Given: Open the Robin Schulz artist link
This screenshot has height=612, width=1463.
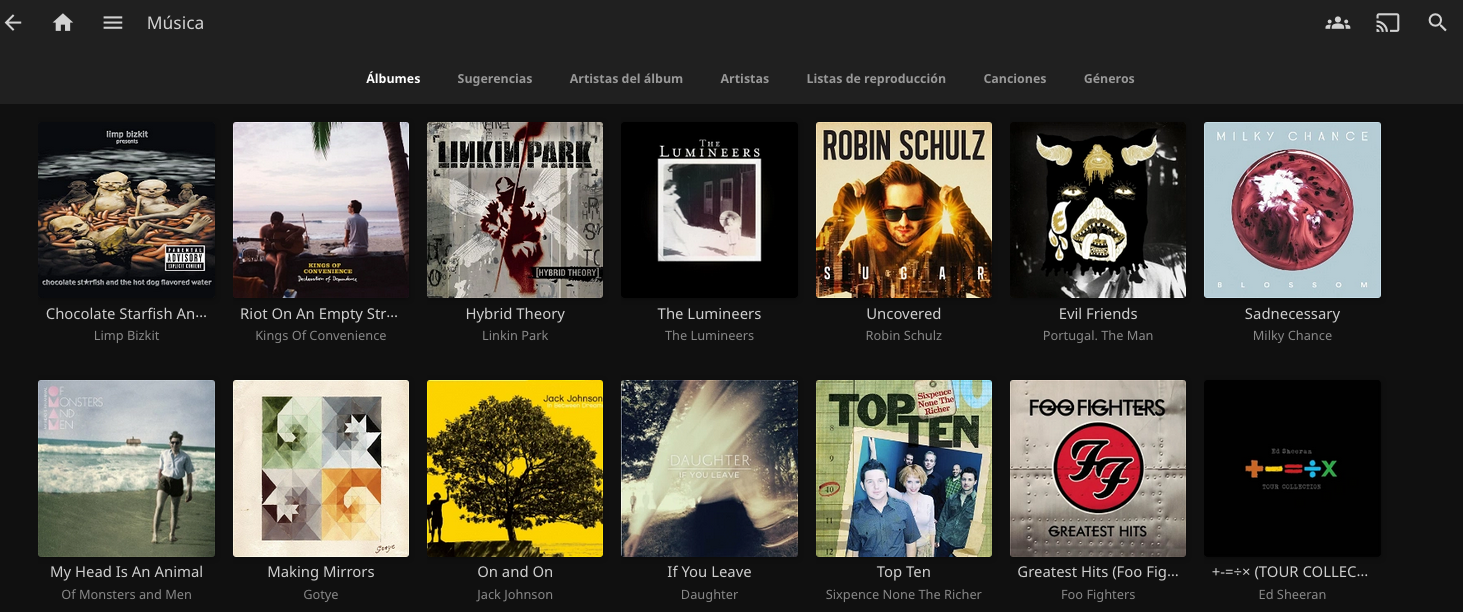Looking at the screenshot, I should click(904, 336).
